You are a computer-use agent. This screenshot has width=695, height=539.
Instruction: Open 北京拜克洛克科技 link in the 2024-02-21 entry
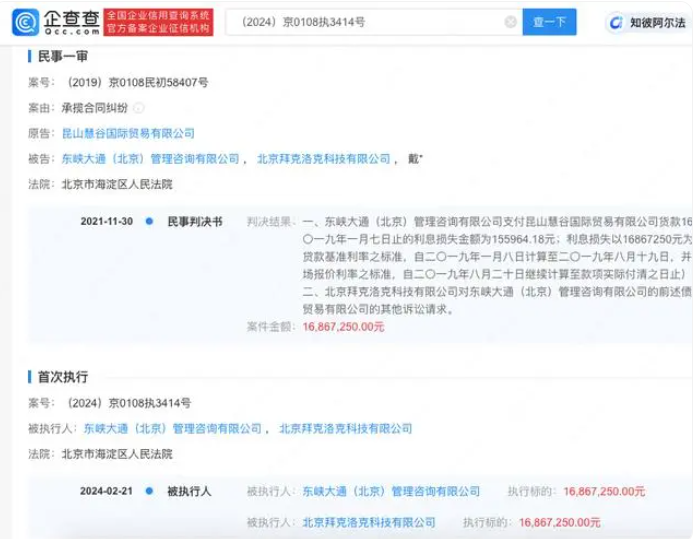click(x=369, y=523)
